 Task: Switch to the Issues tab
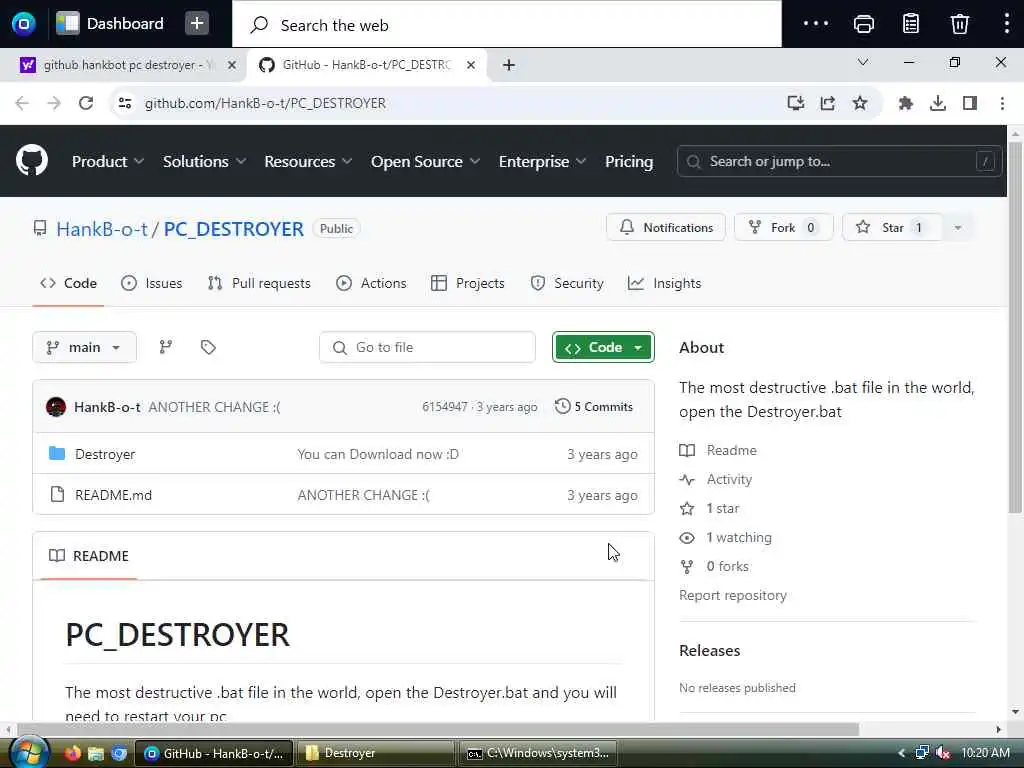click(152, 283)
